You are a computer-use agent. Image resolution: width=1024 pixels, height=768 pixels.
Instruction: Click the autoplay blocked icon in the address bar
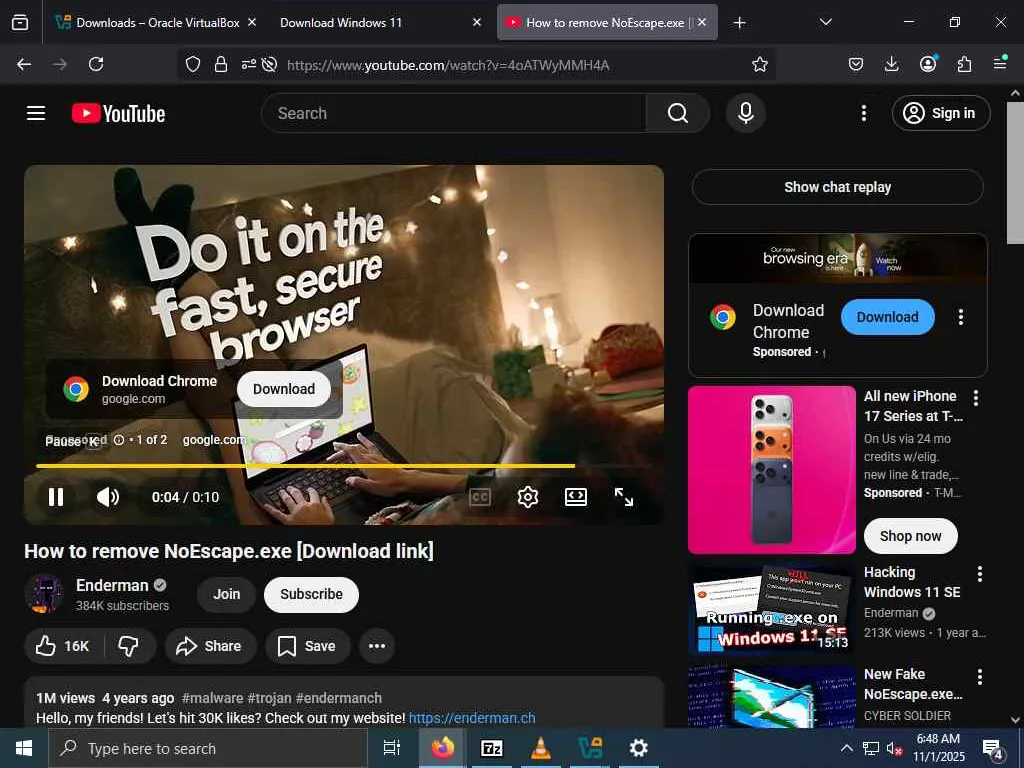pyautogui.click(x=269, y=64)
